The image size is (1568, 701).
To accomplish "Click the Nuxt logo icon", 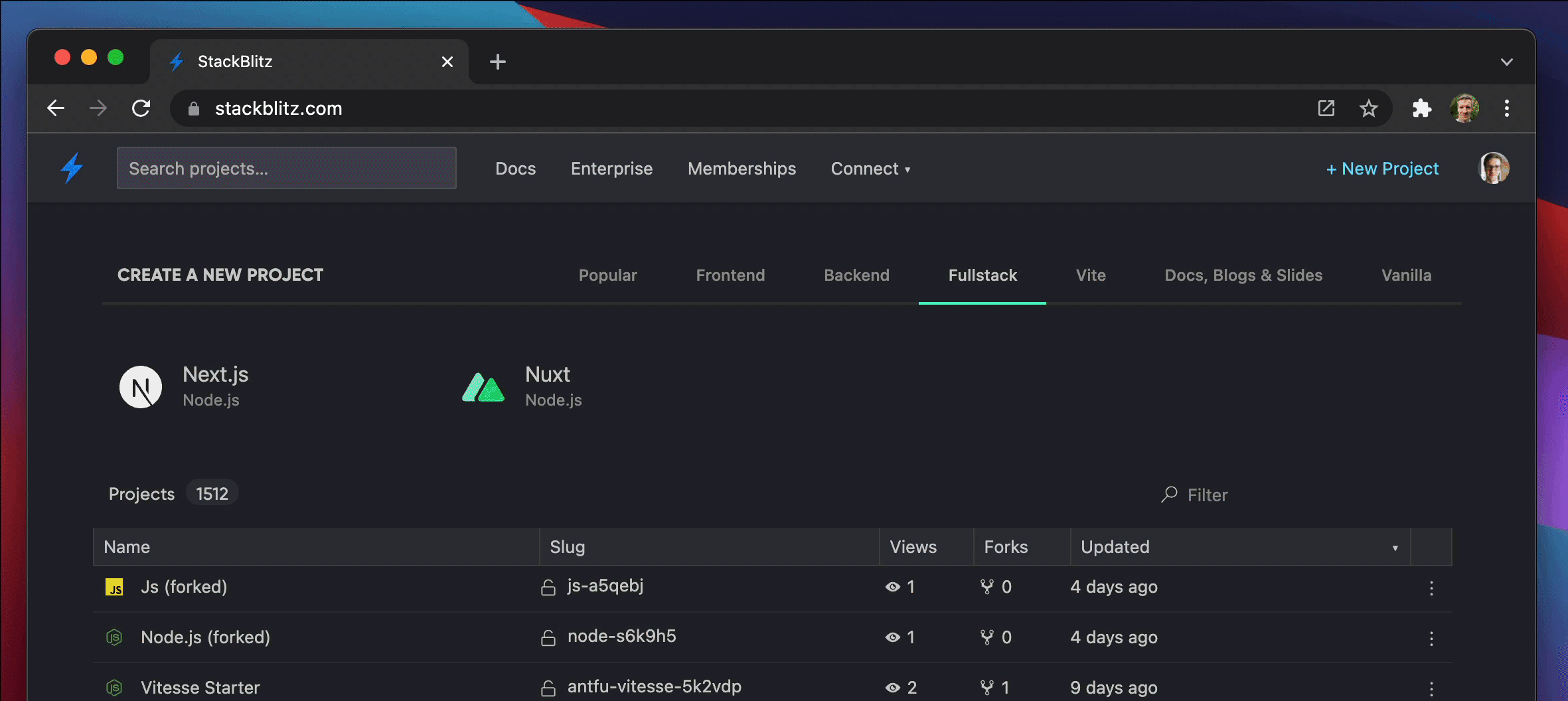I will (483, 387).
